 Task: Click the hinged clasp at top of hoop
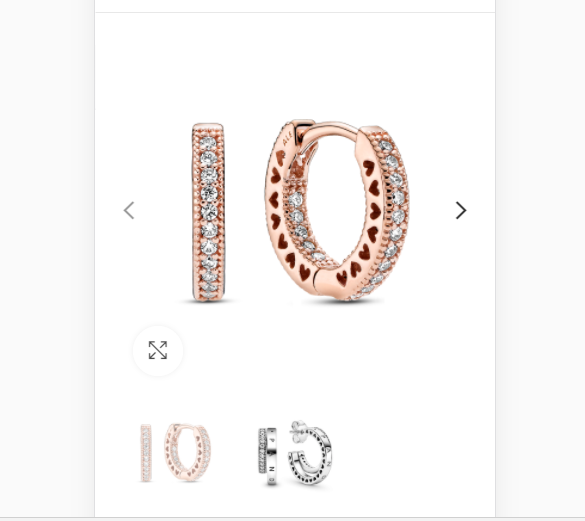click(x=304, y=124)
